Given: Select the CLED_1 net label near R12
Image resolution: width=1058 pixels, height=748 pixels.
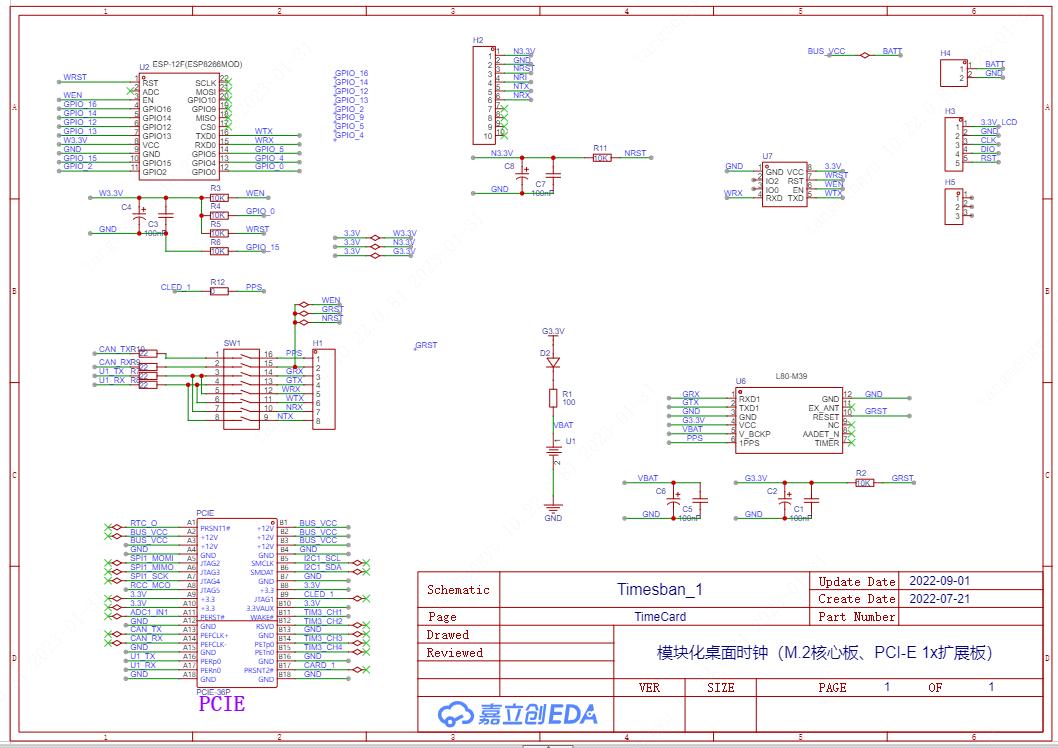Looking at the screenshot, I should 175,287.
